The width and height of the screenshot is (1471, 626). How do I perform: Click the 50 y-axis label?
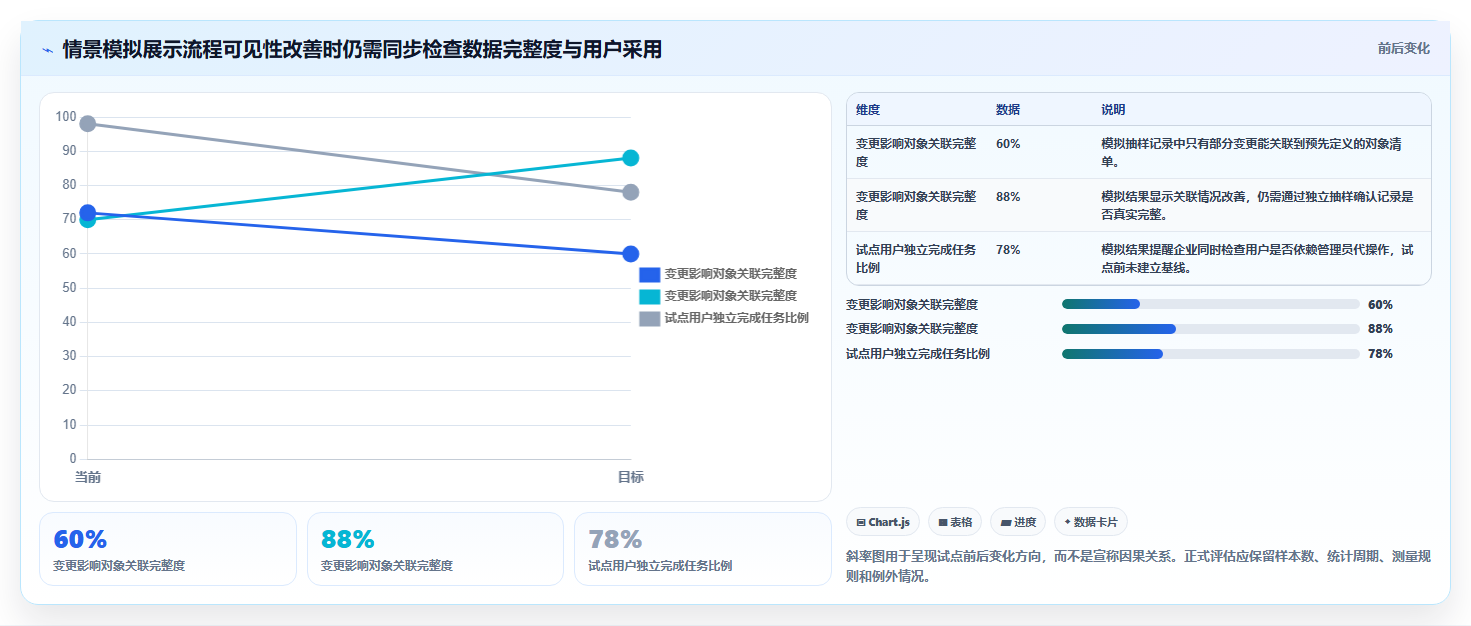point(69,288)
